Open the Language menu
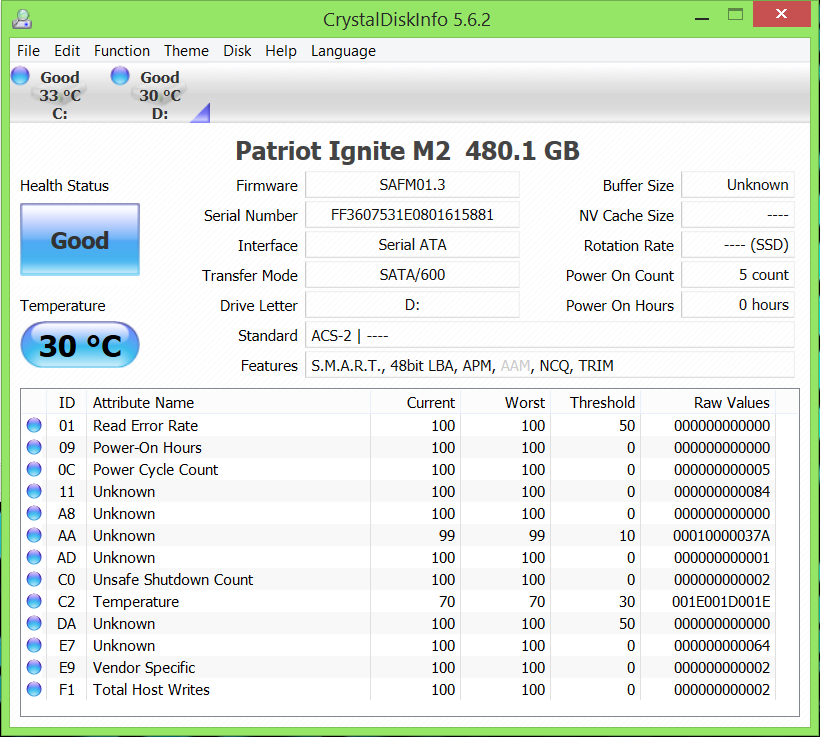This screenshot has width=820, height=737. (343, 51)
